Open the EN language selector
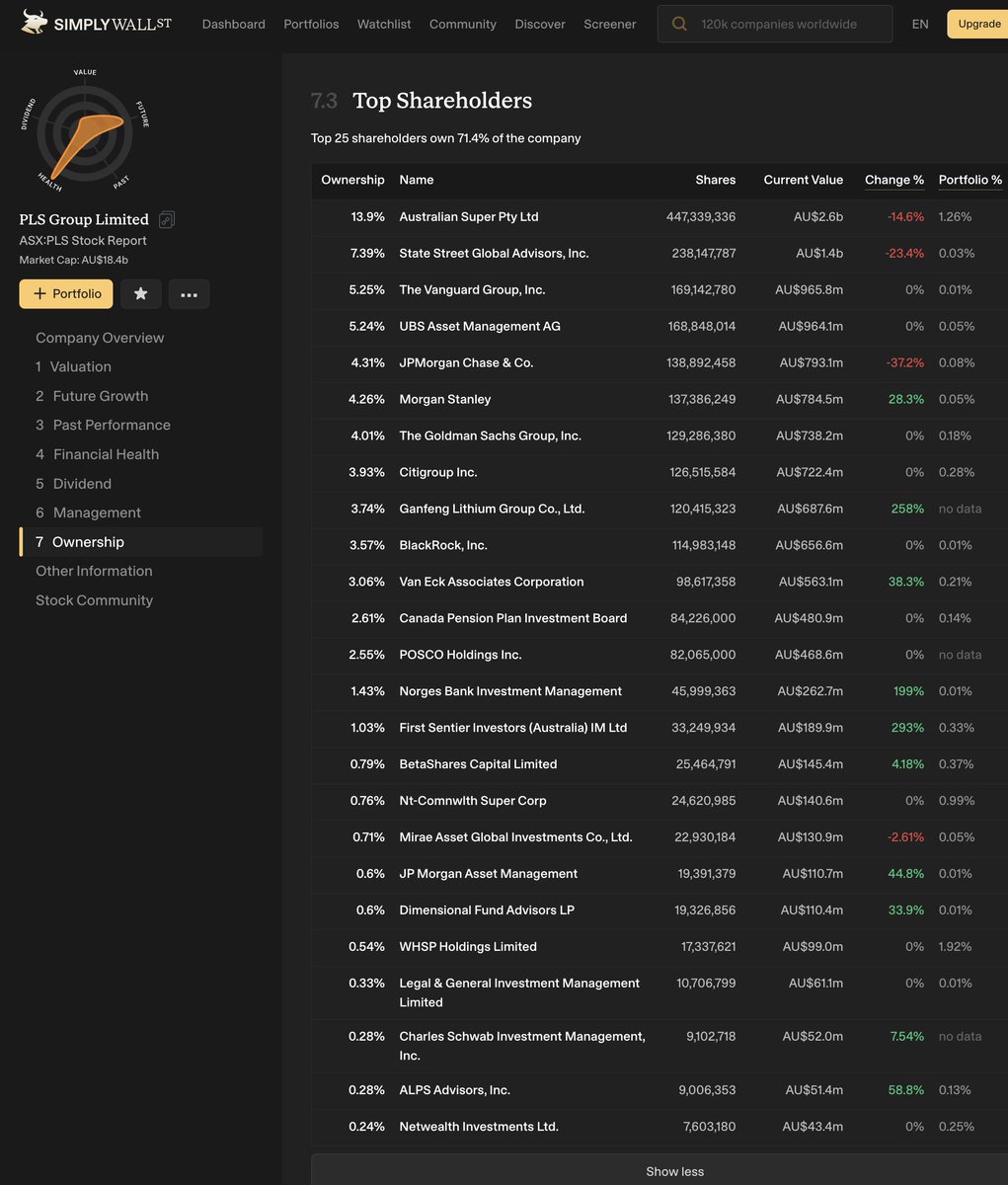This screenshot has height=1185, width=1008. pos(920,24)
